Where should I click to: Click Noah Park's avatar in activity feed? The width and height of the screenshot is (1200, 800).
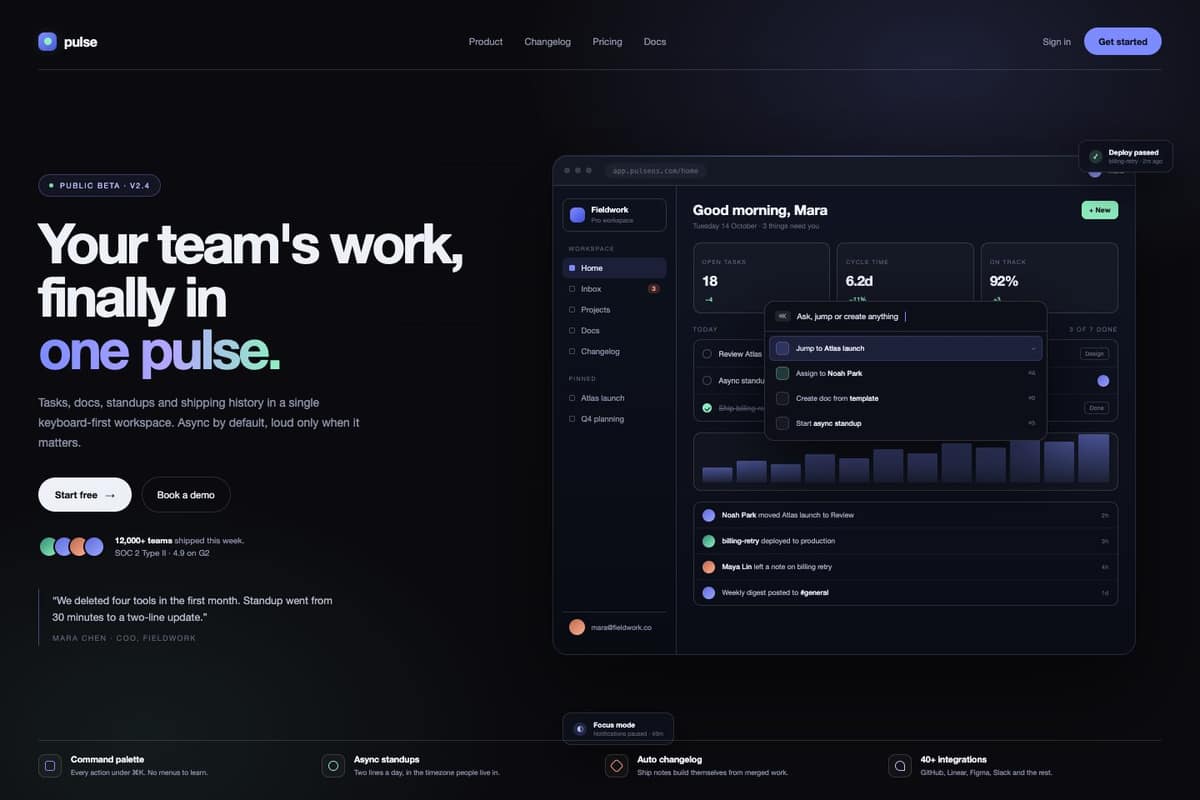click(709, 515)
